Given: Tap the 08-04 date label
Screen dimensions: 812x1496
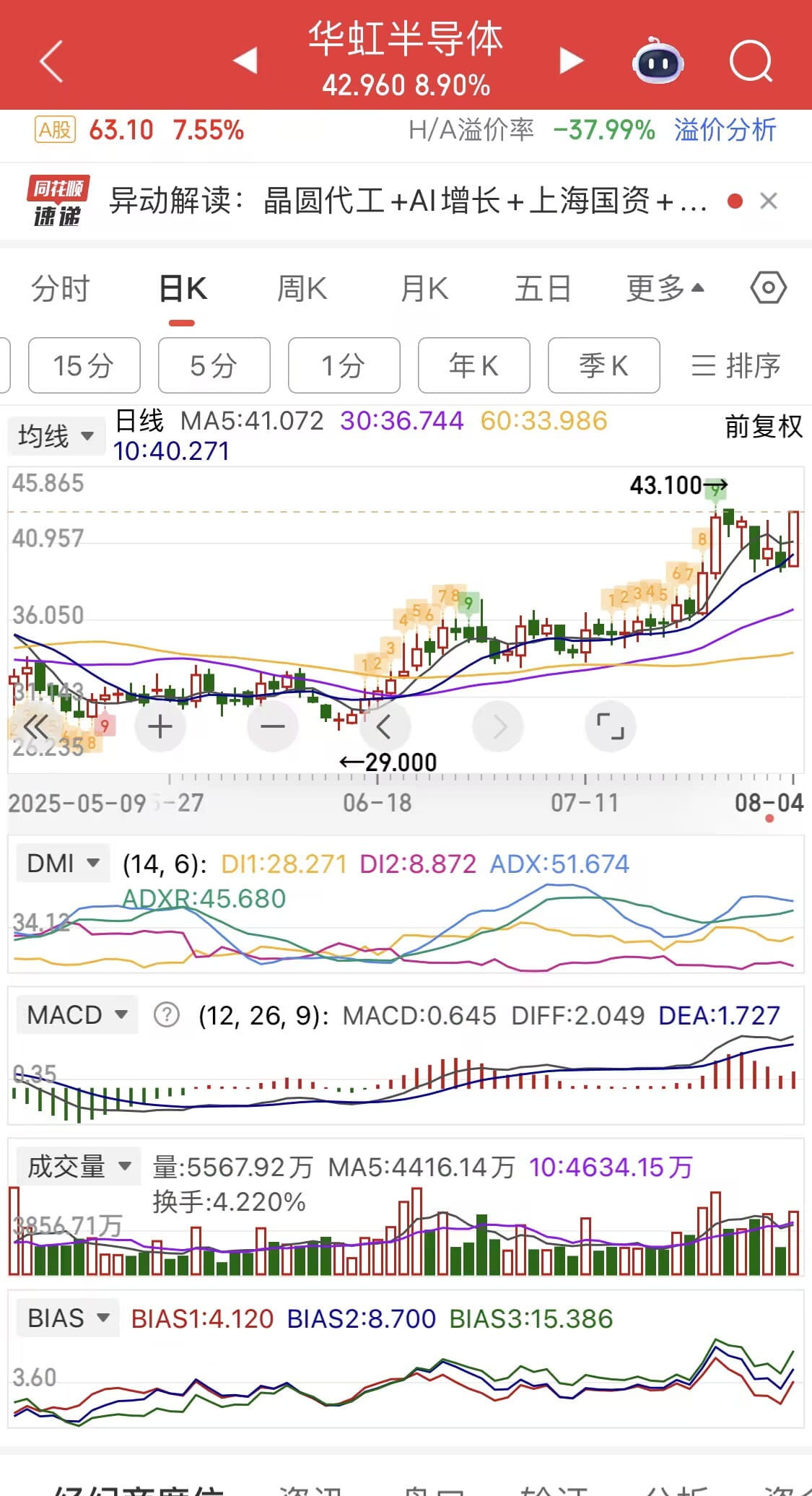Looking at the screenshot, I should [x=769, y=803].
